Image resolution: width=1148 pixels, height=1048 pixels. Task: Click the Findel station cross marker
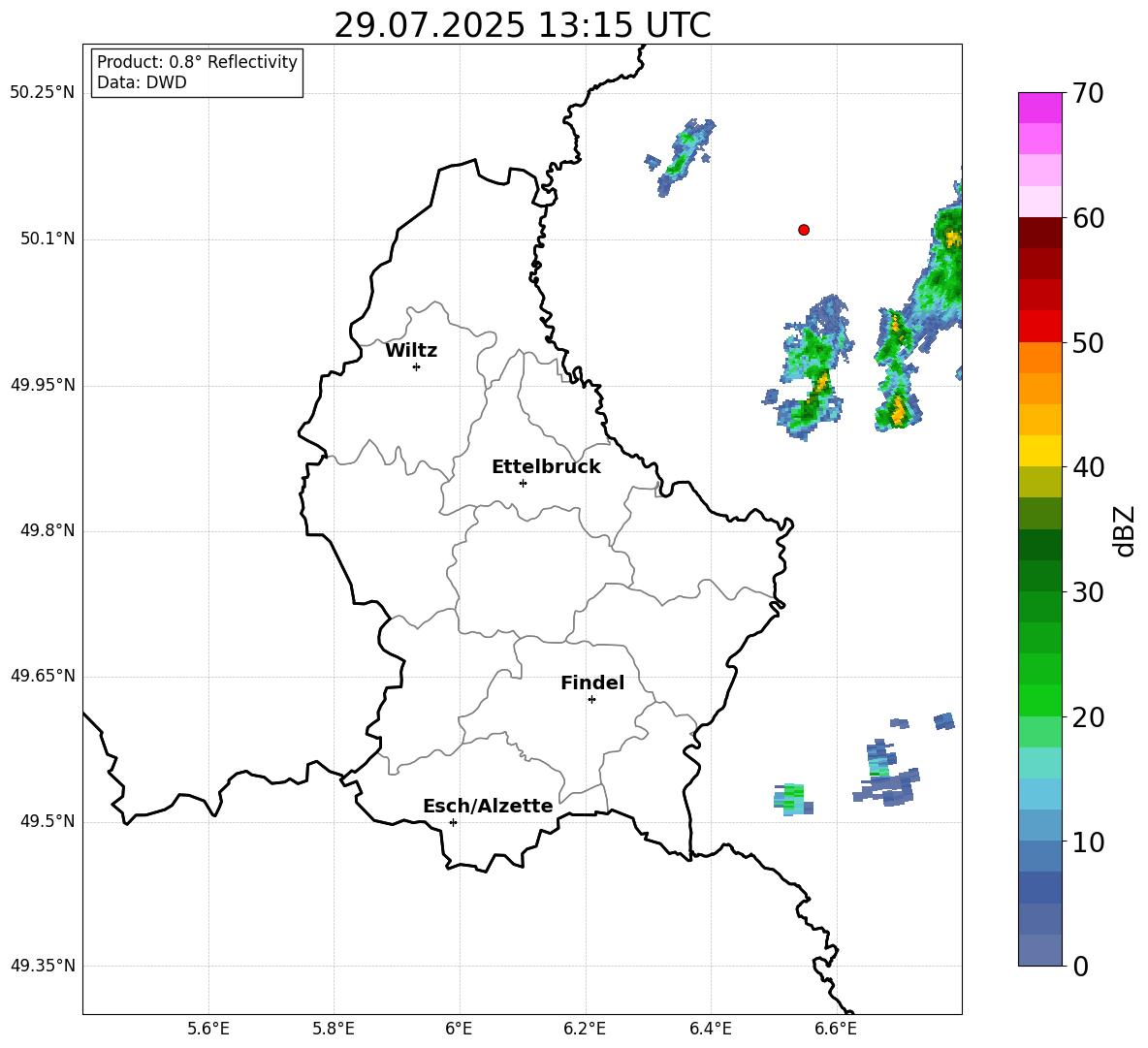click(x=591, y=700)
